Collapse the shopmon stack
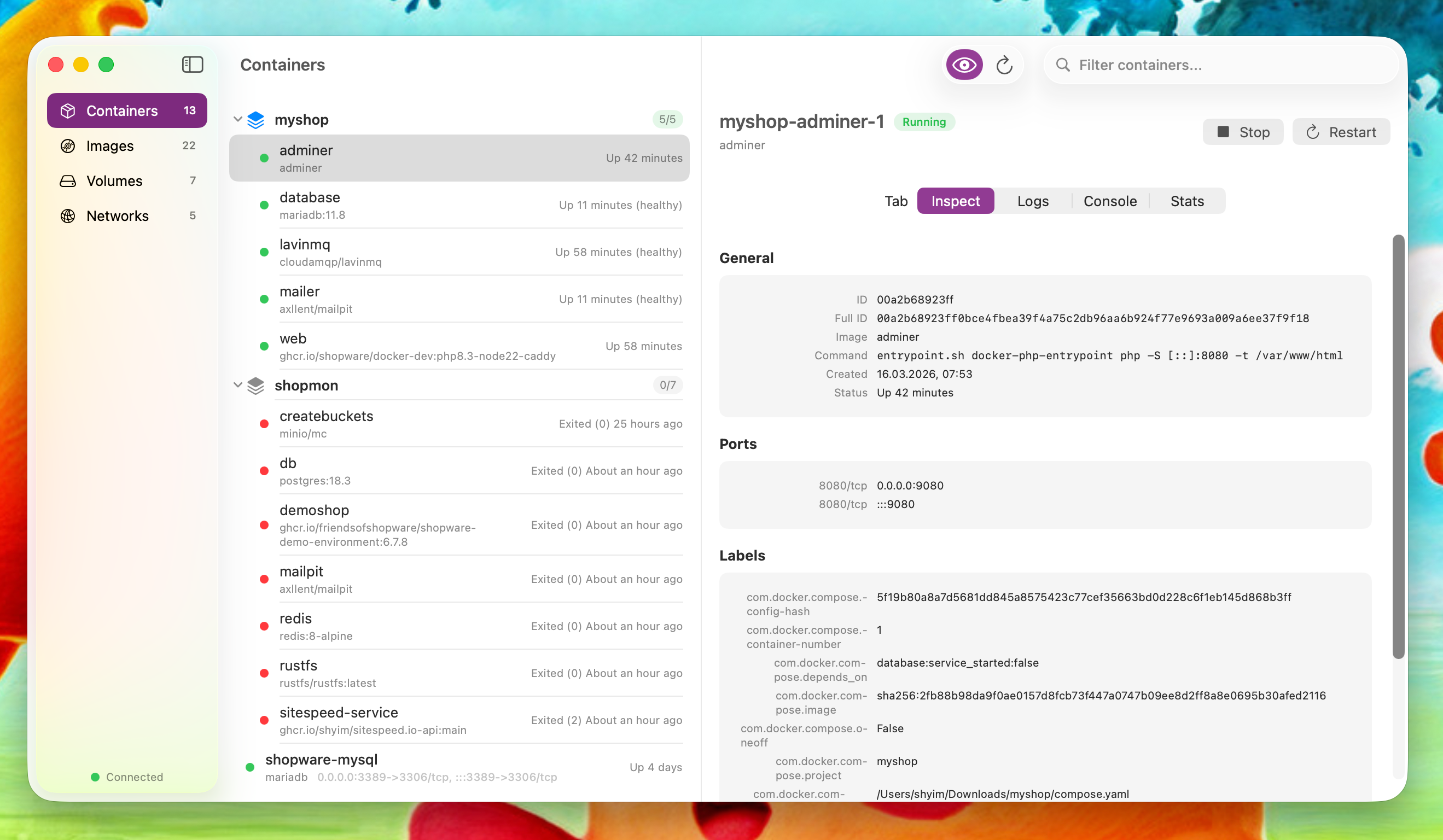1443x840 pixels. [237, 385]
